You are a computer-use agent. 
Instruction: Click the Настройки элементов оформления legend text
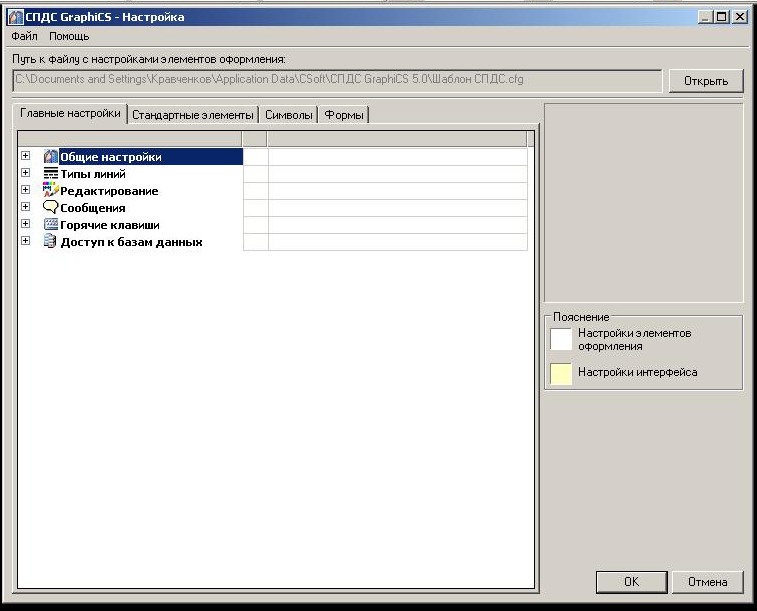pyautogui.click(x=634, y=339)
